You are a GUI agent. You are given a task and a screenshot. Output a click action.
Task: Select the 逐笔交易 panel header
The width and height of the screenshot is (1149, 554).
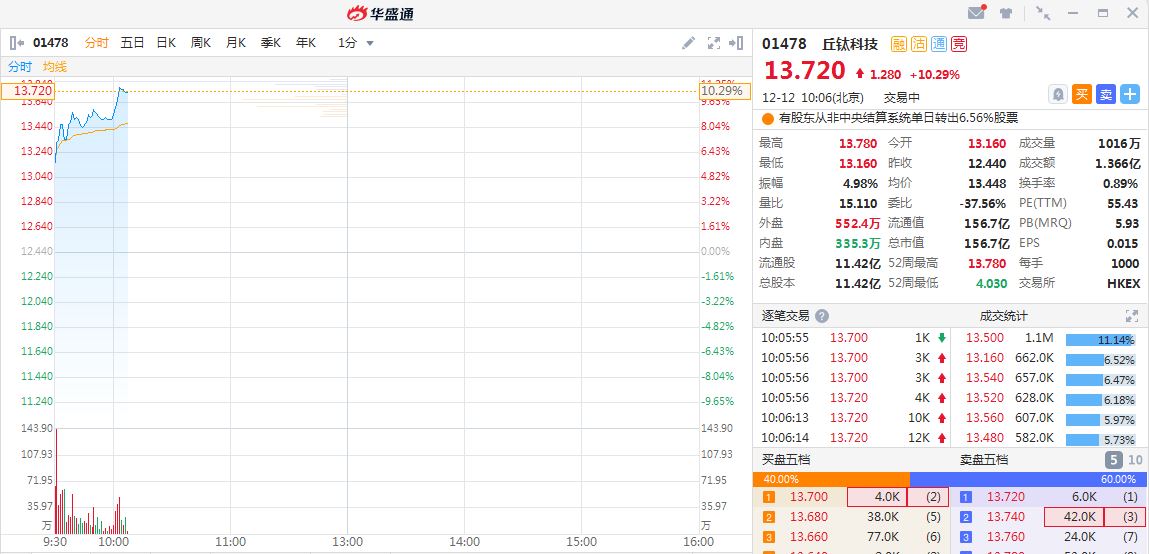click(786, 316)
